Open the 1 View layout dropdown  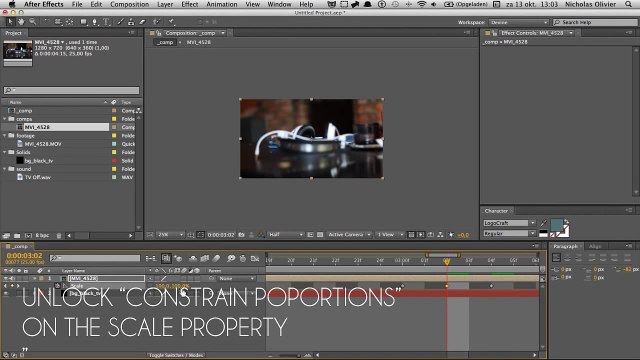point(390,235)
